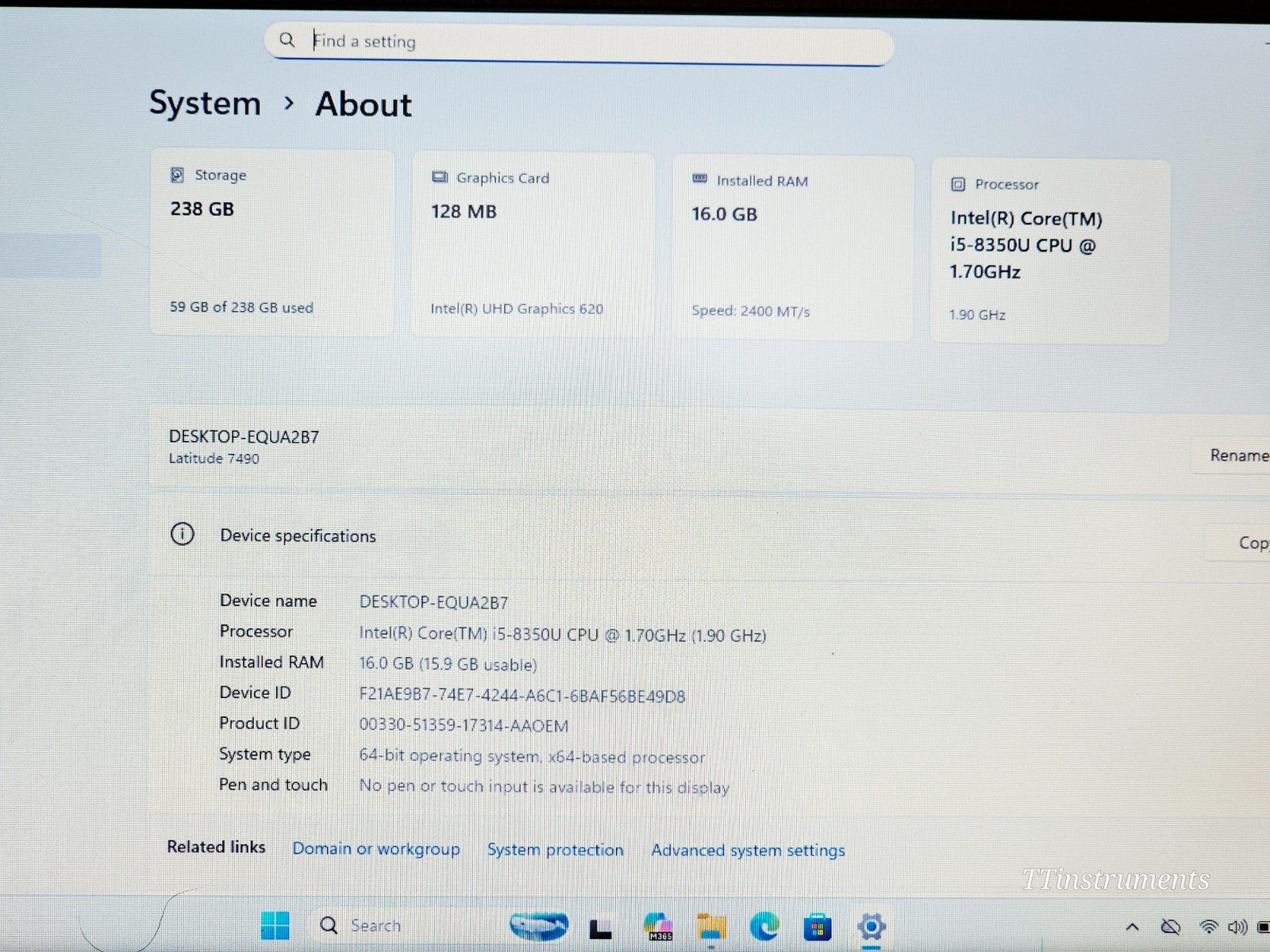Image resolution: width=1270 pixels, height=952 pixels.
Task: Click the 'Speed: 2400 MT/s' text
Action: pyautogui.click(x=750, y=311)
